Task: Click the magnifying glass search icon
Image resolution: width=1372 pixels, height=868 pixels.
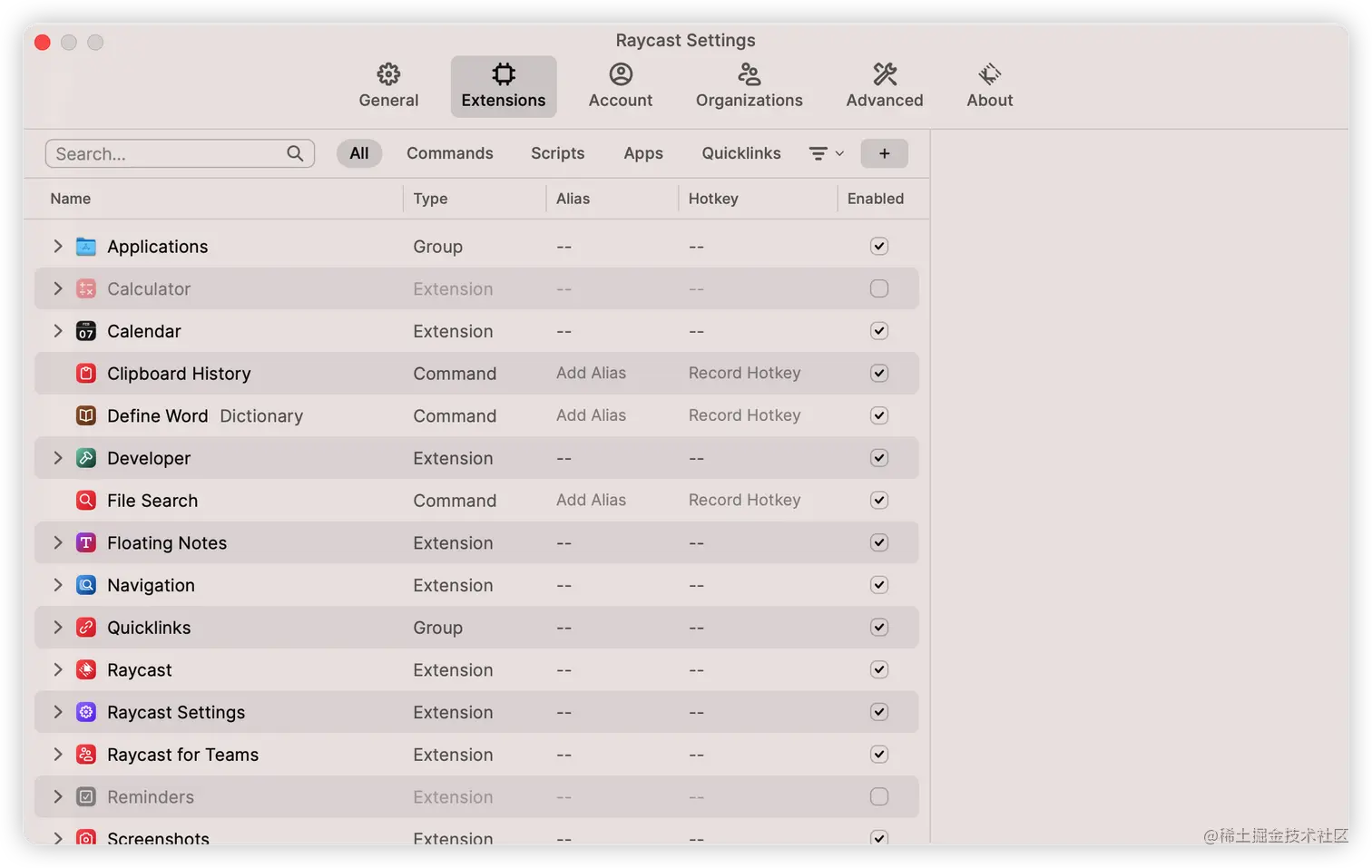Action: click(x=295, y=153)
